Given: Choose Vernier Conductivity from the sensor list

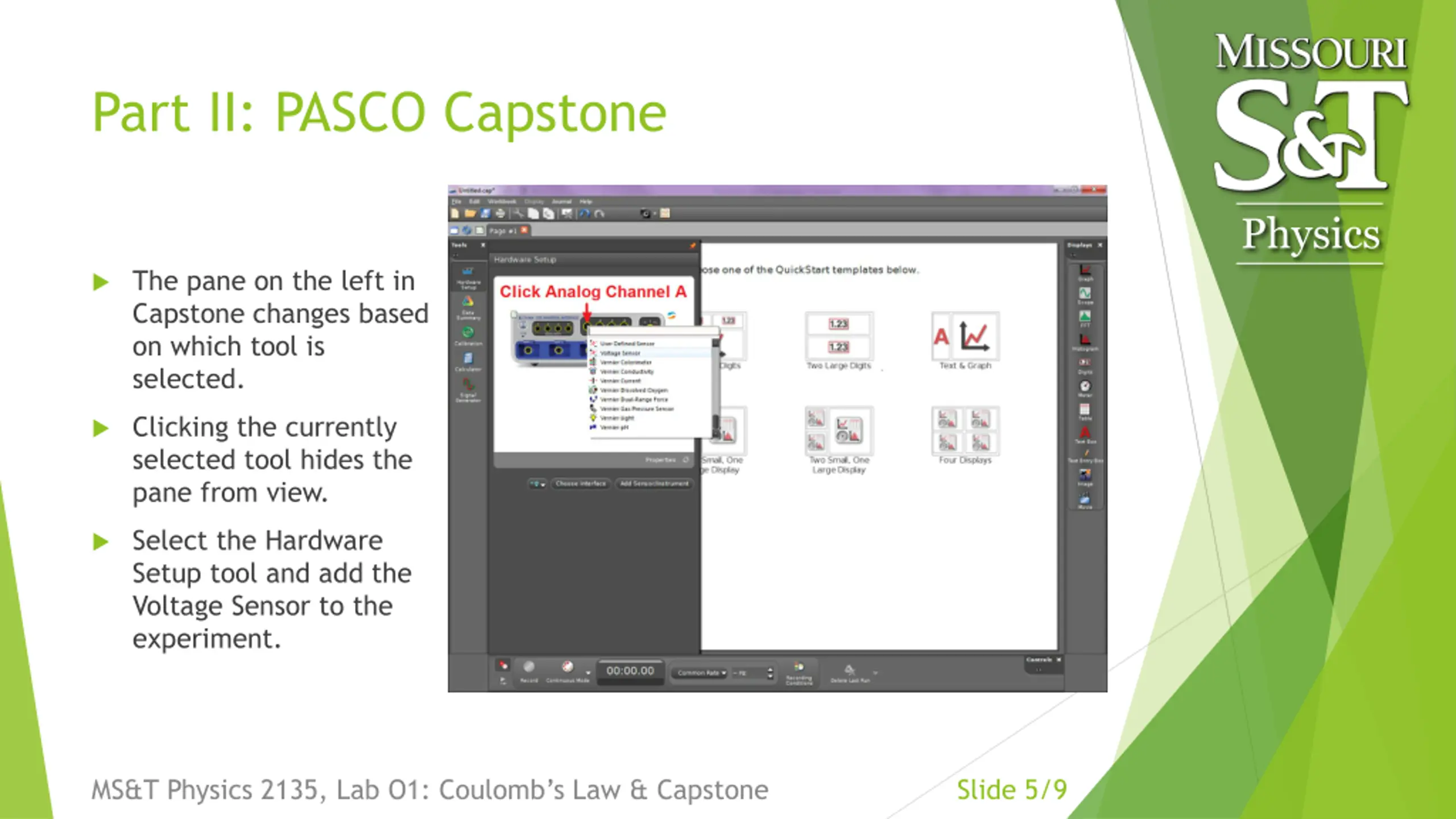Looking at the screenshot, I should 651,371.
